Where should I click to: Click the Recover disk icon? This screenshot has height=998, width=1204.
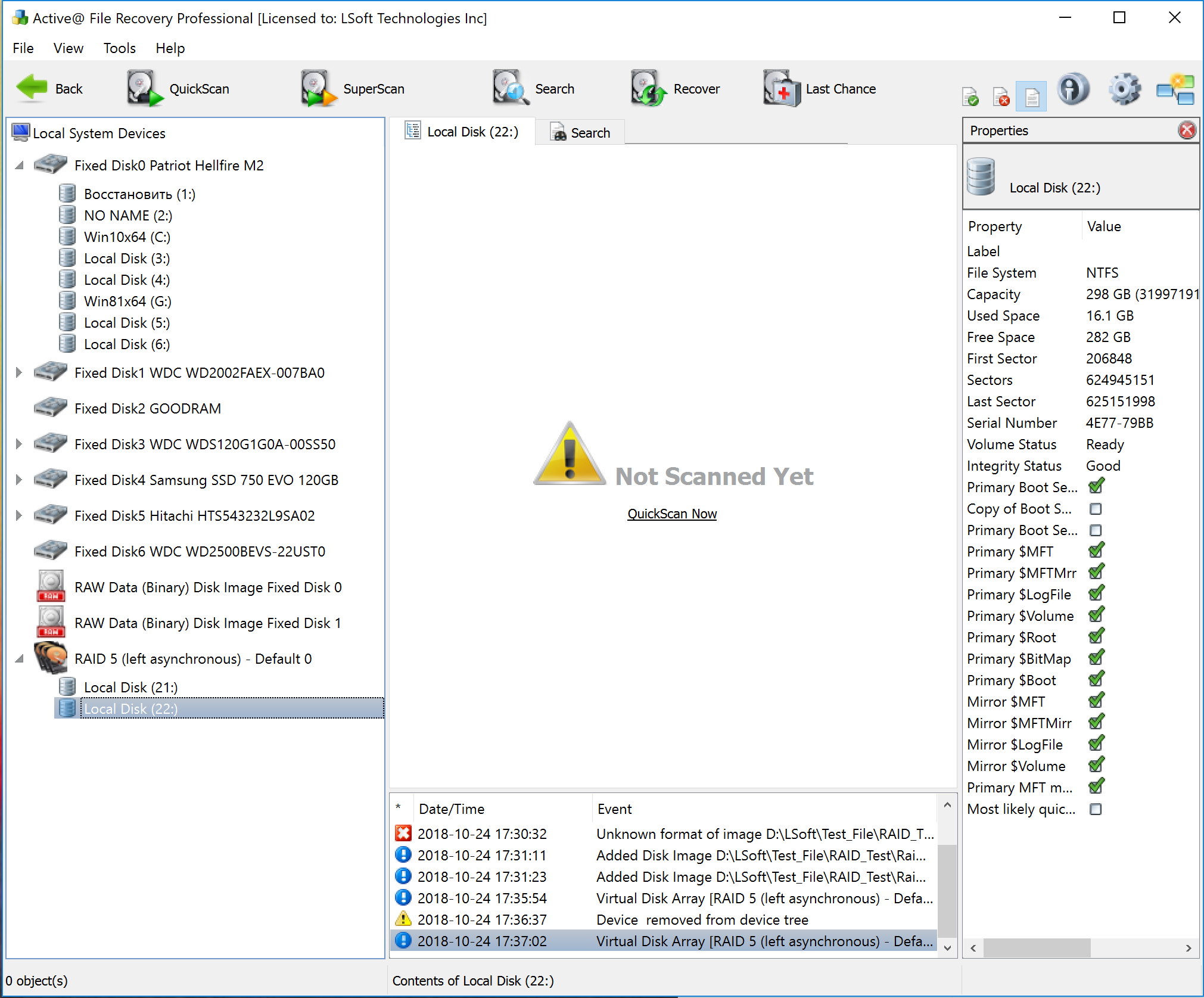[x=649, y=89]
